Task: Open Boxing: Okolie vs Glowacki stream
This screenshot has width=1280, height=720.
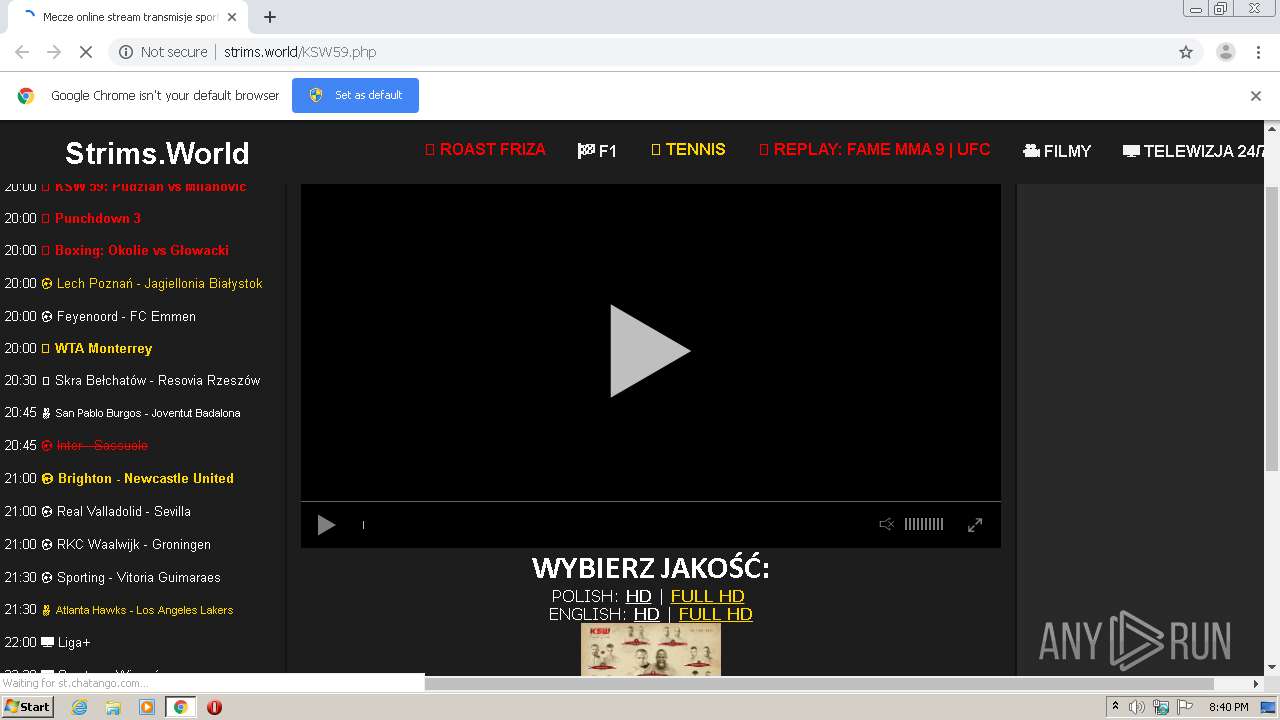Action: click(x=142, y=250)
